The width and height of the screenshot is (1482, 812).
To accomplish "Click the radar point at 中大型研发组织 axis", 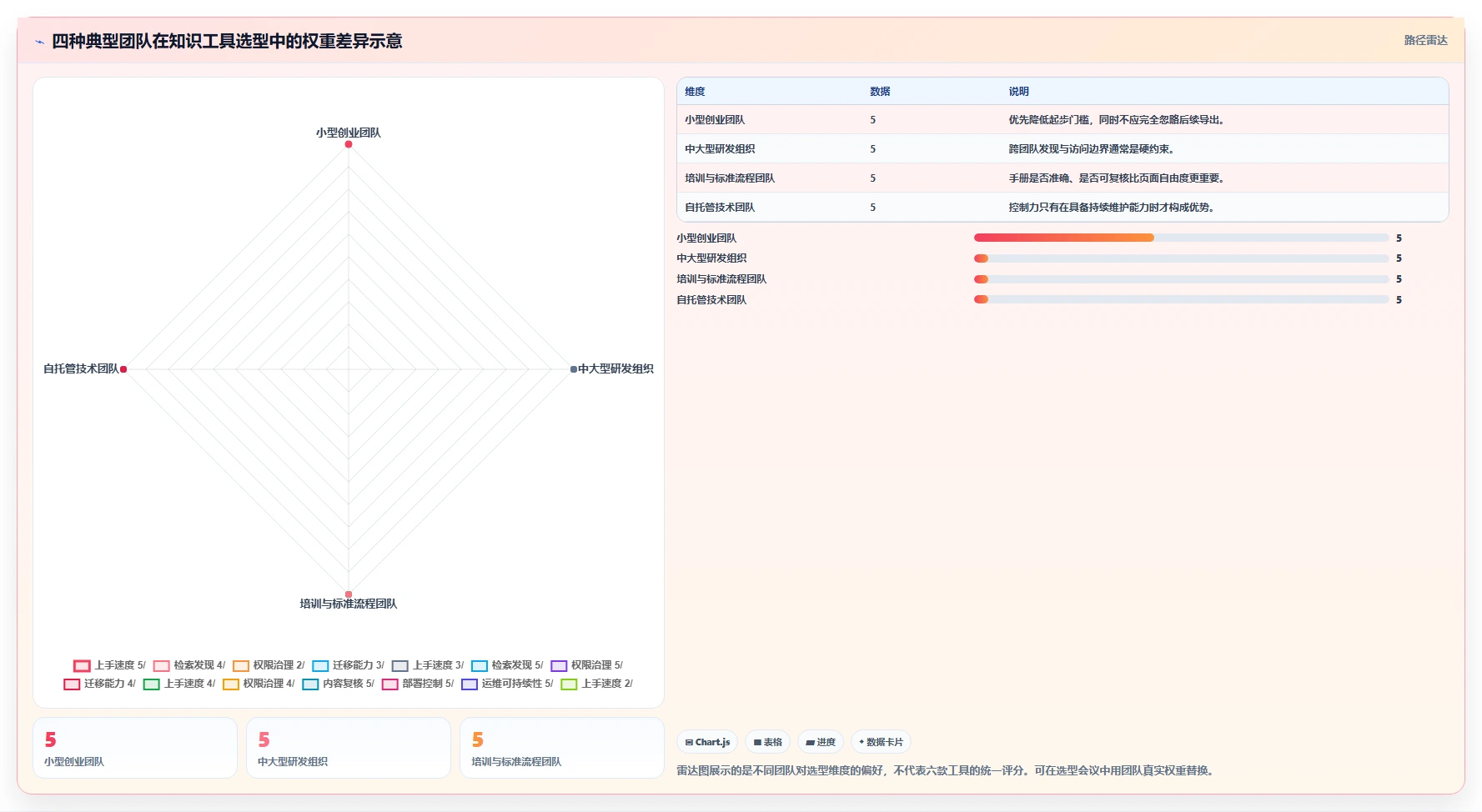I will tap(574, 369).
